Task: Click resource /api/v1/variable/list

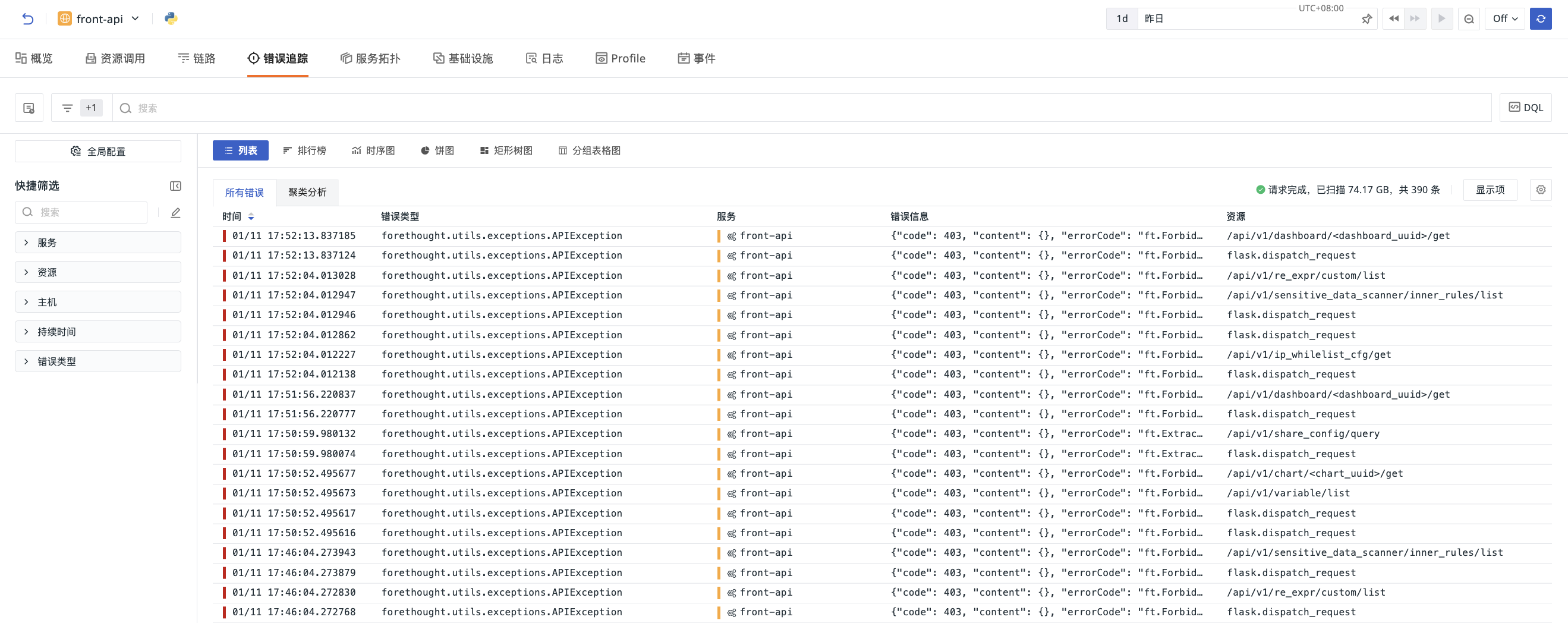Action: 1288,493
